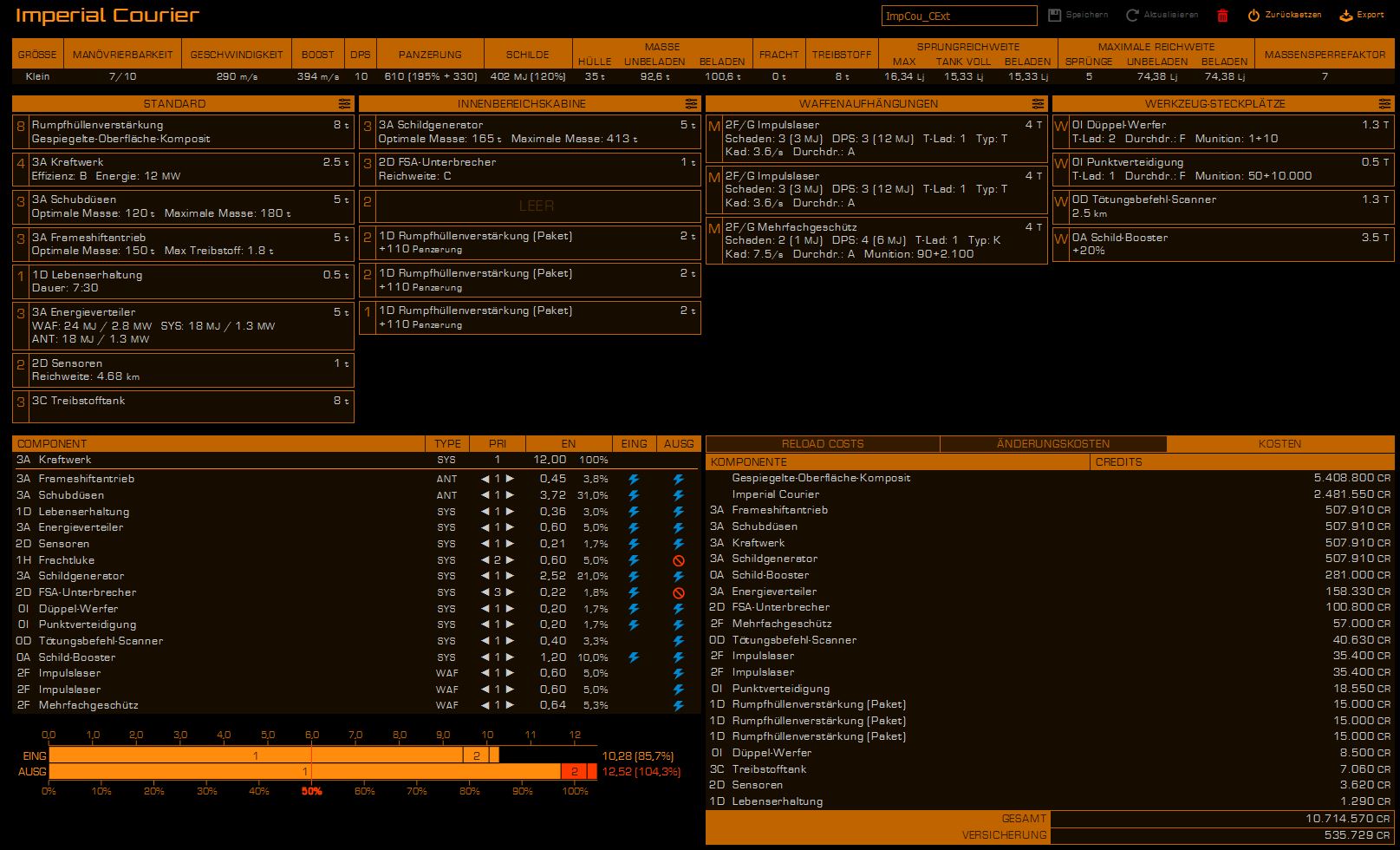The height and width of the screenshot is (850, 1400).
Task: Decrease priority of Frachtluke
Action: pyautogui.click(x=485, y=560)
